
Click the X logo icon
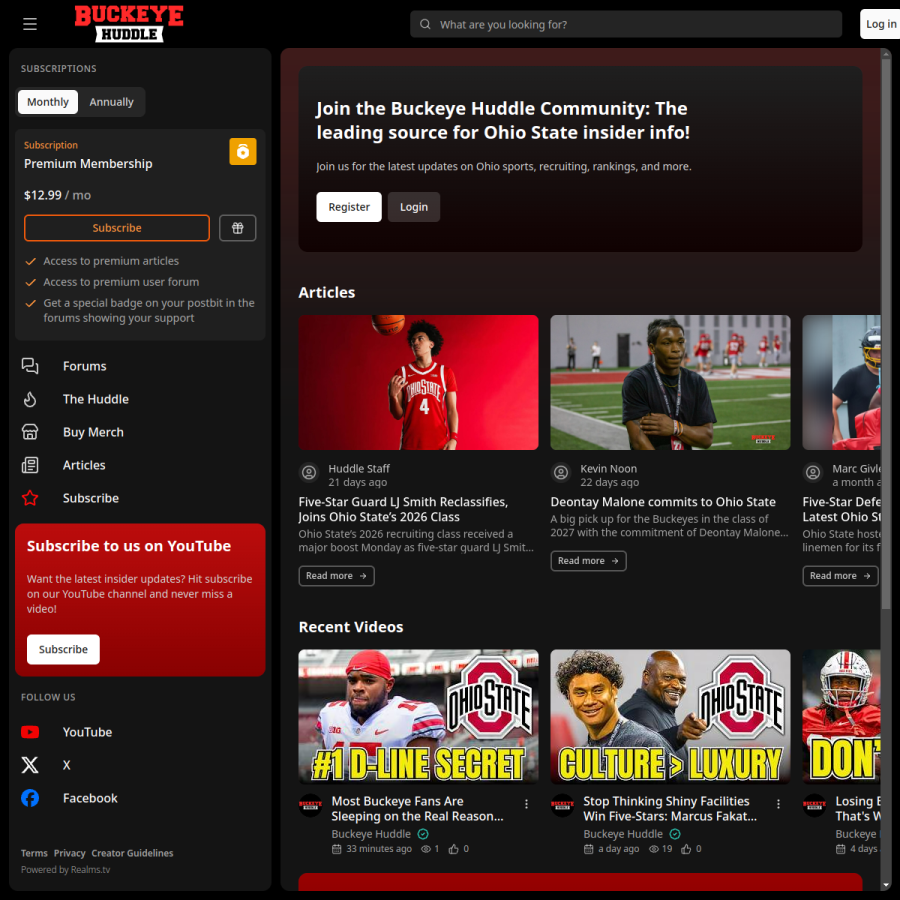tap(30, 765)
